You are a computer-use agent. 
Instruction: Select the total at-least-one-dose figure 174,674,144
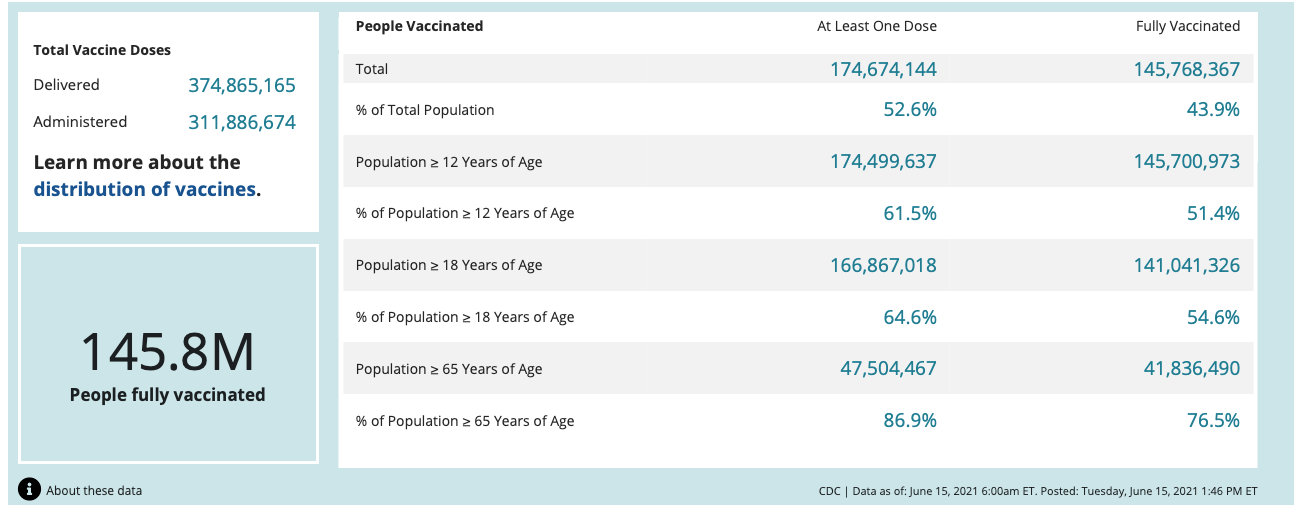[883, 69]
